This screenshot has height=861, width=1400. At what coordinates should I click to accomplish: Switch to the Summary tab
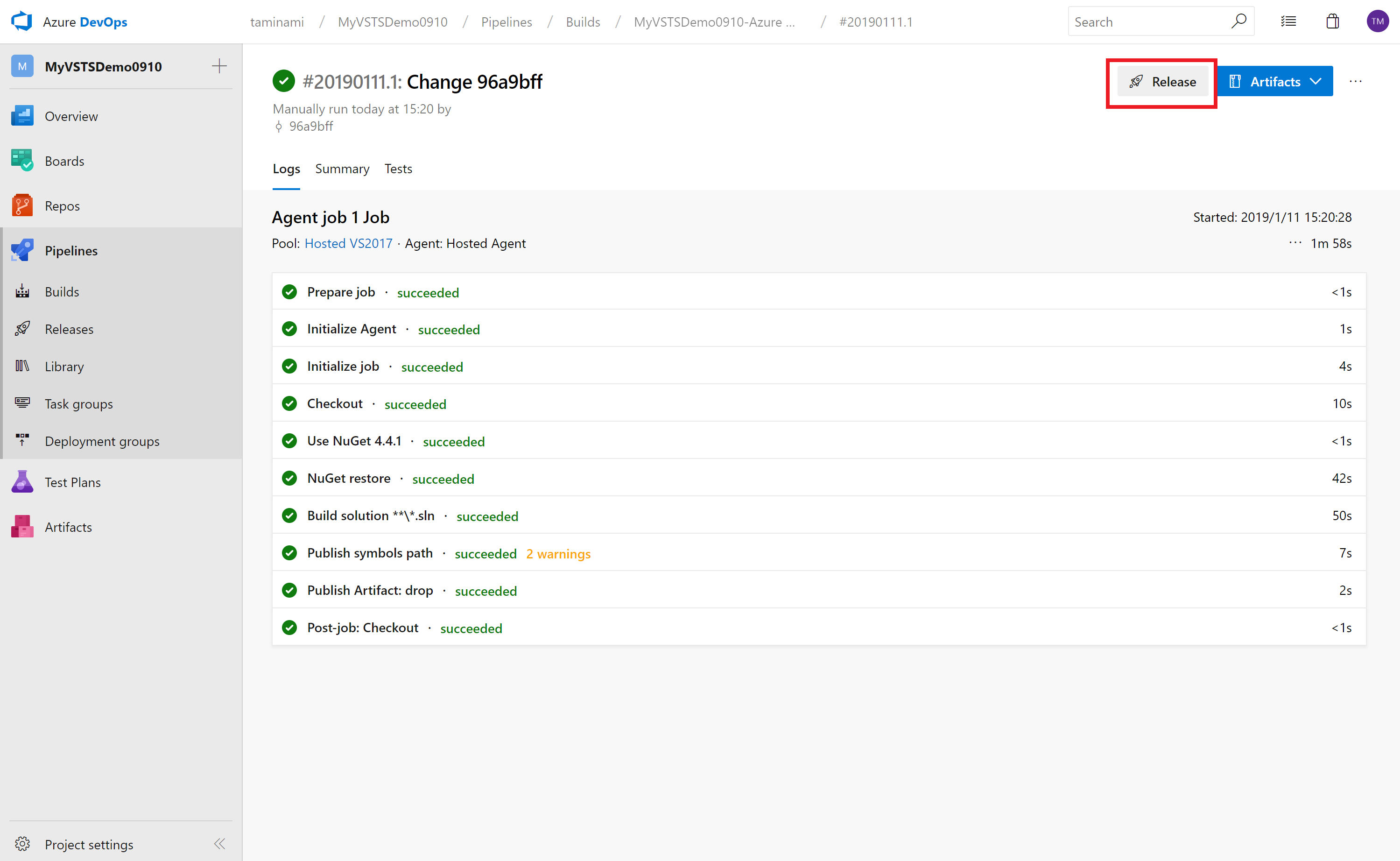point(342,169)
